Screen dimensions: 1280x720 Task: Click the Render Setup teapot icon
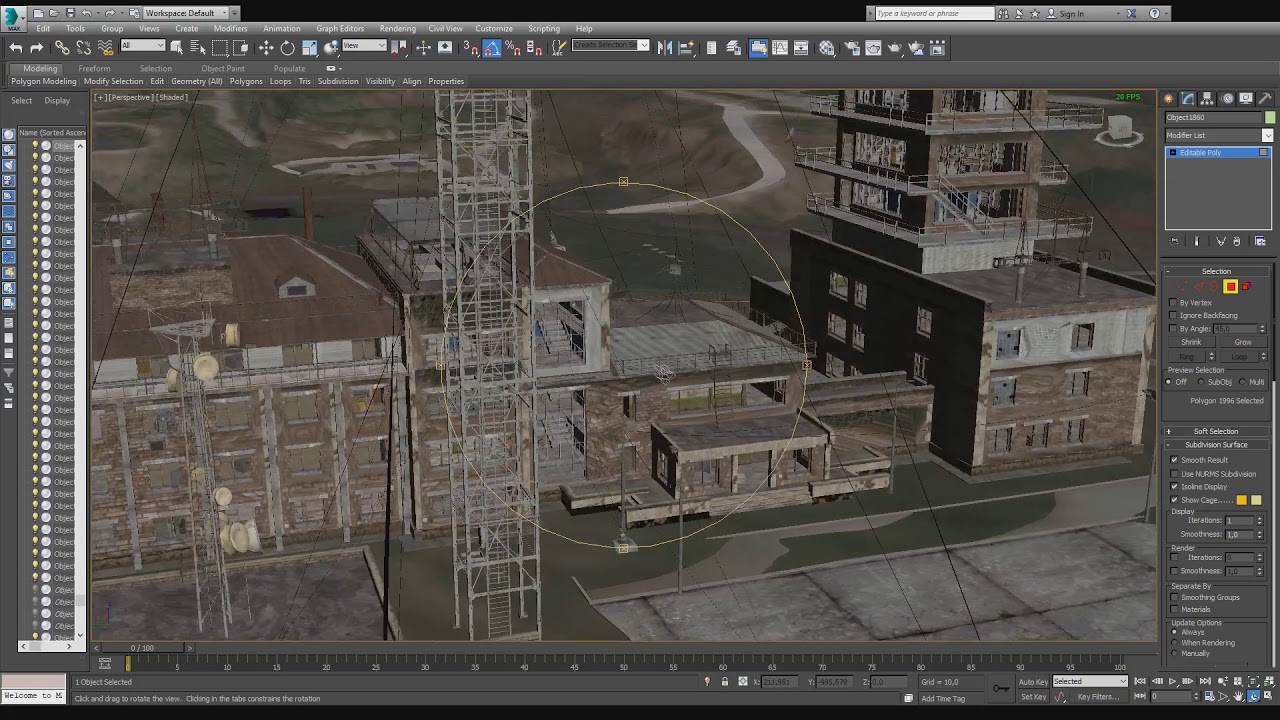pos(851,48)
